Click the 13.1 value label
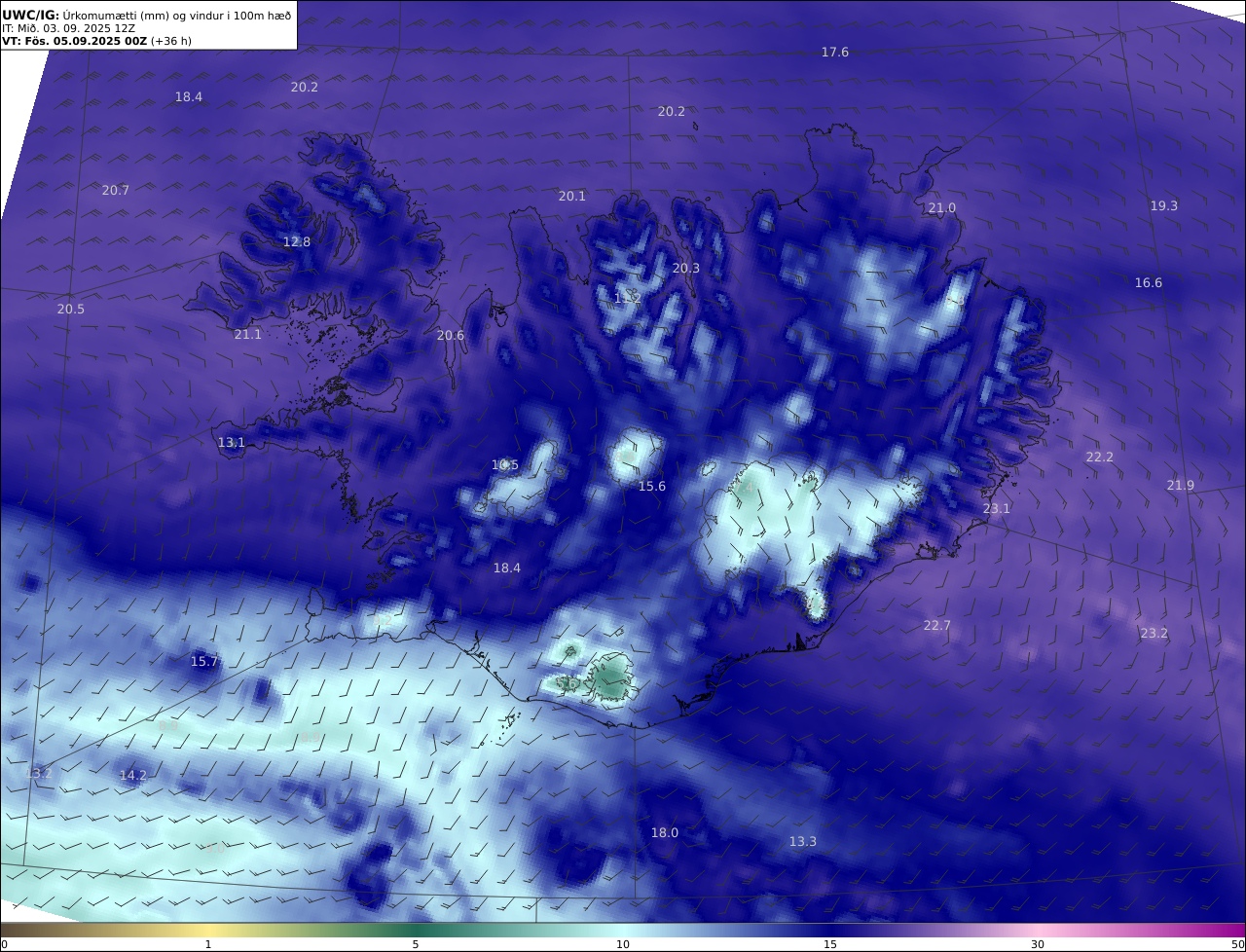1246x952 pixels. point(232,443)
